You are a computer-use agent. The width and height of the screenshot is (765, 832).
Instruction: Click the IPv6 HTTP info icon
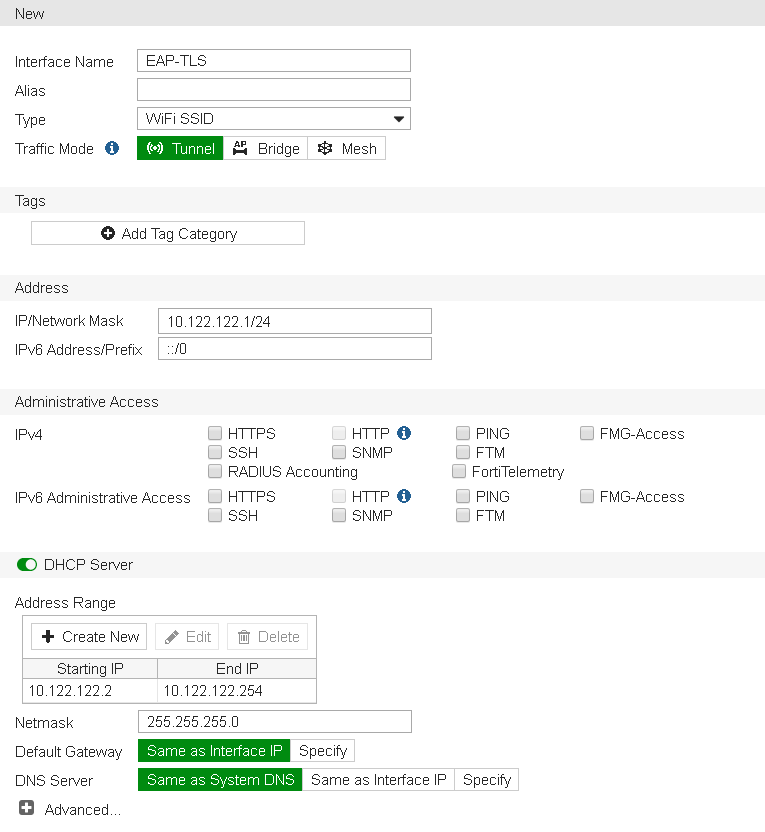click(404, 496)
